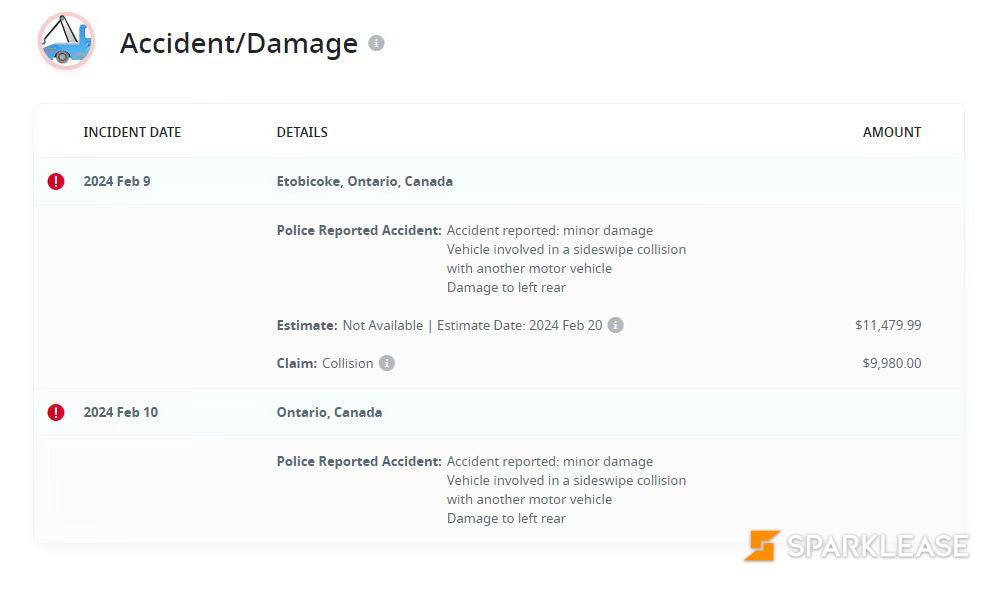Click the tow truck Accident/Damage icon

[x=67, y=41]
